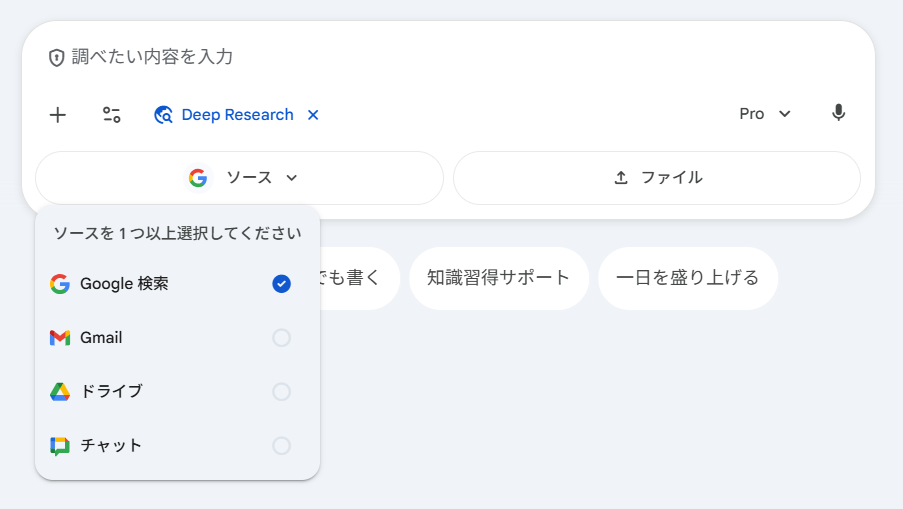The height and width of the screenshot is (509, 903).
Task: Click the ファイル upload button
Action: 657,178
